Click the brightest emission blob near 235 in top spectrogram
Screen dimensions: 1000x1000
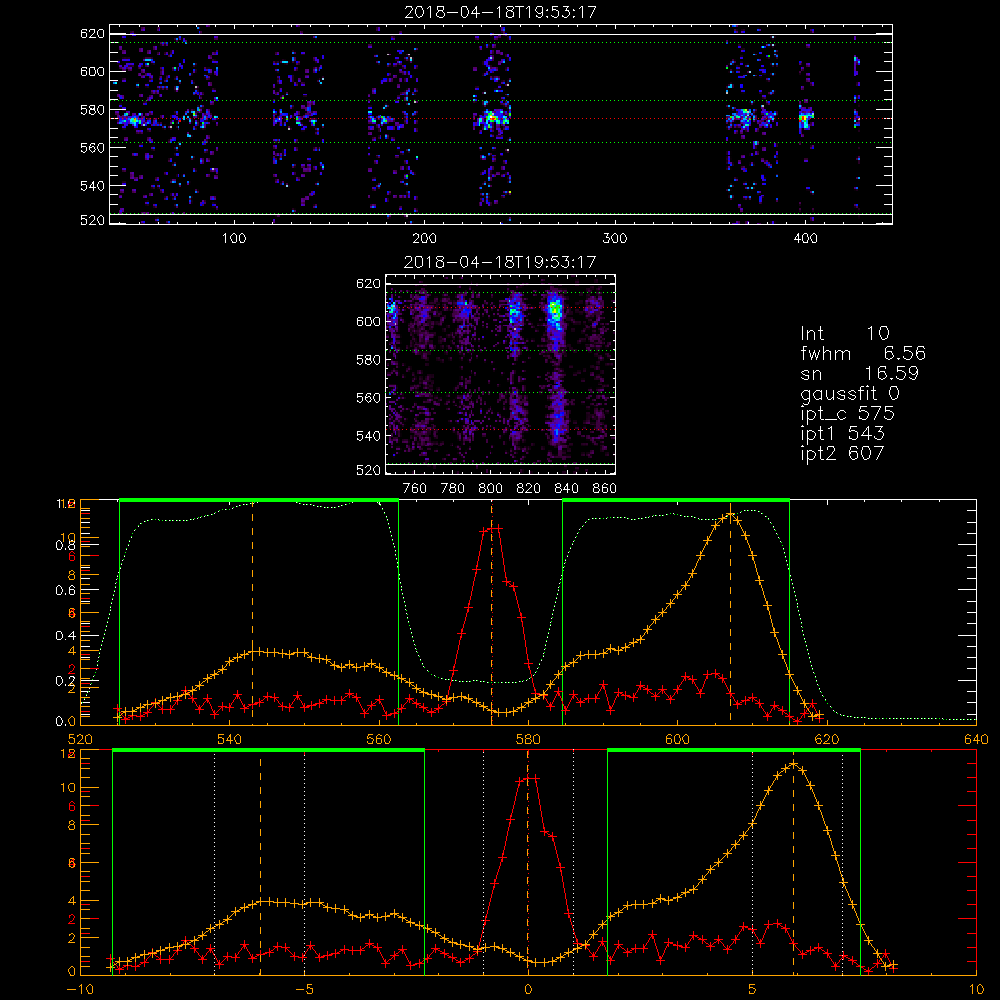point(492,119)
